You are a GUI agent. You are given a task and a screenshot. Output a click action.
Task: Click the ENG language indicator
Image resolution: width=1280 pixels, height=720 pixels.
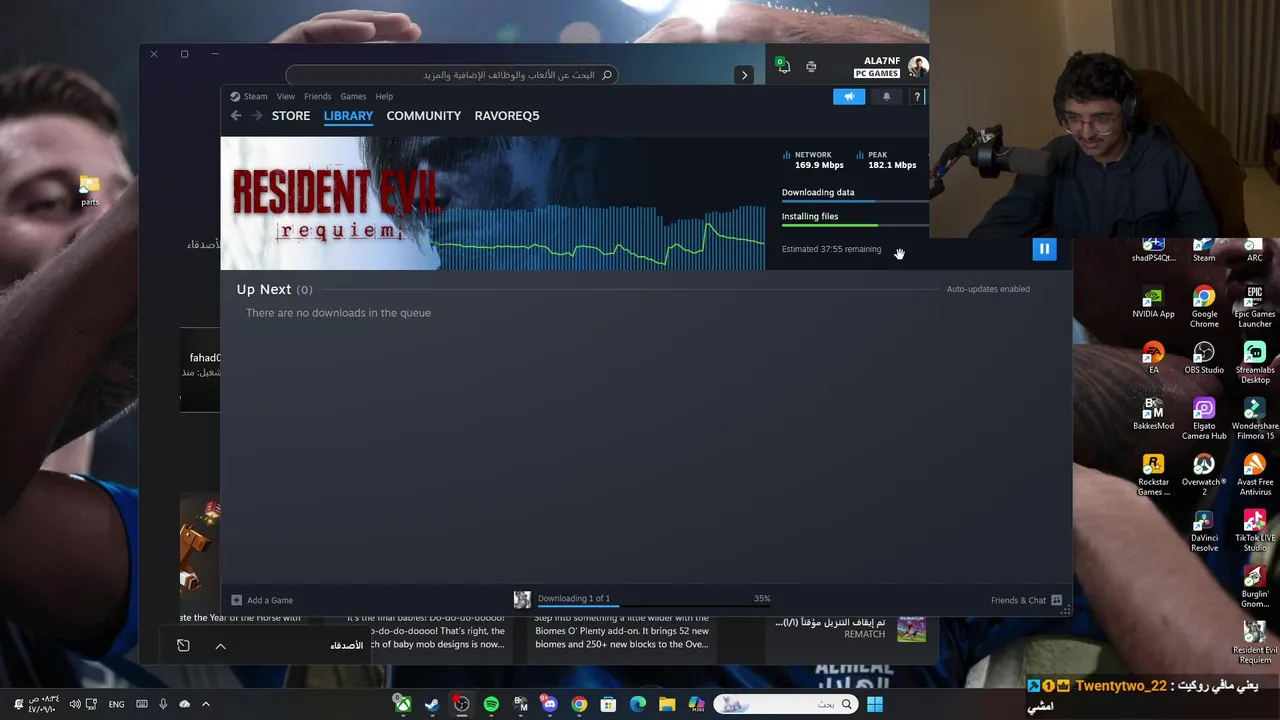click(117, 705)
